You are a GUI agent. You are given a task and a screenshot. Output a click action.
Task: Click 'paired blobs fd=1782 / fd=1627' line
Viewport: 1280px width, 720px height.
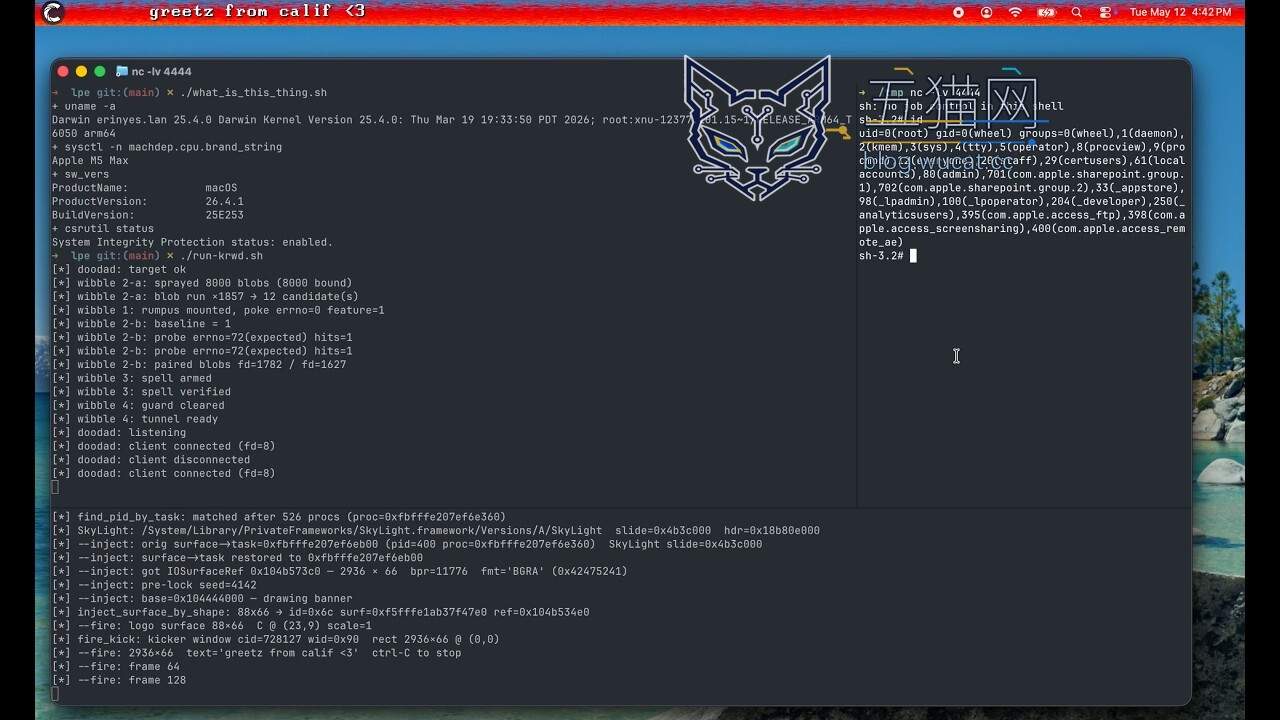click(x=199, y=365)
